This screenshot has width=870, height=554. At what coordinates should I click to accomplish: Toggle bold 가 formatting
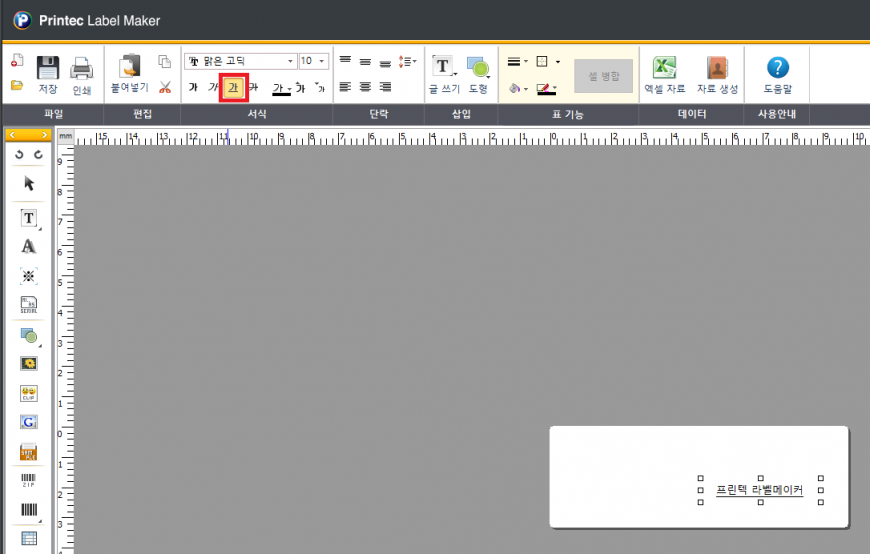[x=193, y=87]
